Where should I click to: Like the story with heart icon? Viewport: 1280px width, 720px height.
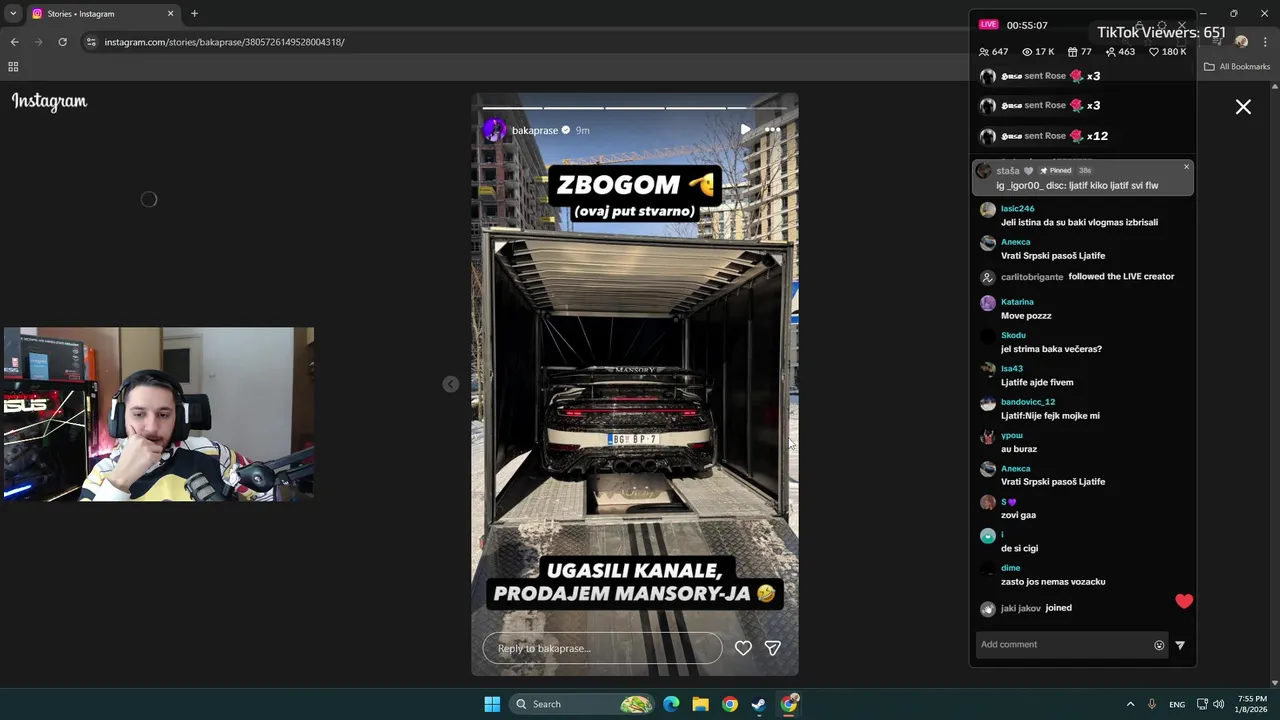(743, 648)
